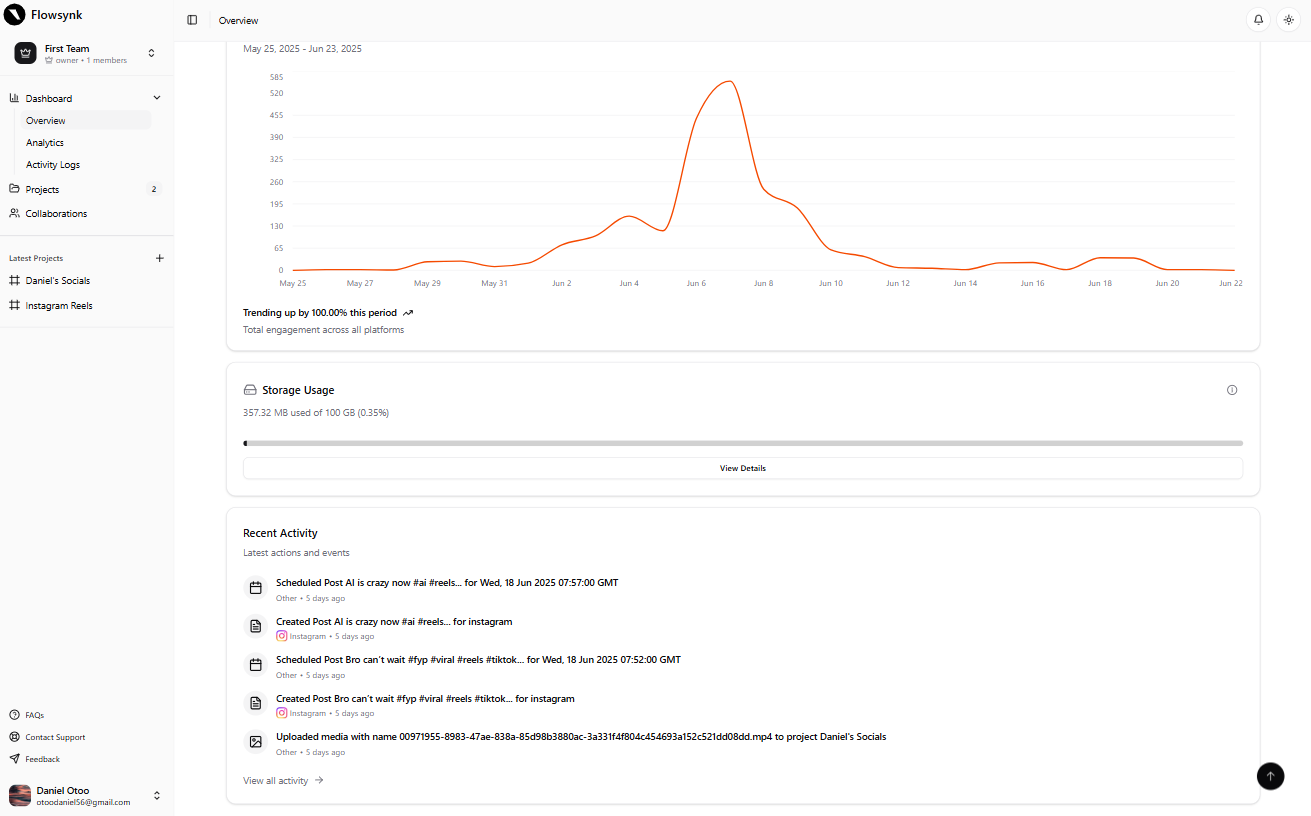This screenshot has width=1311, height=816.
Task: Click the storage usage progress bar
Action: coord(742,442)
